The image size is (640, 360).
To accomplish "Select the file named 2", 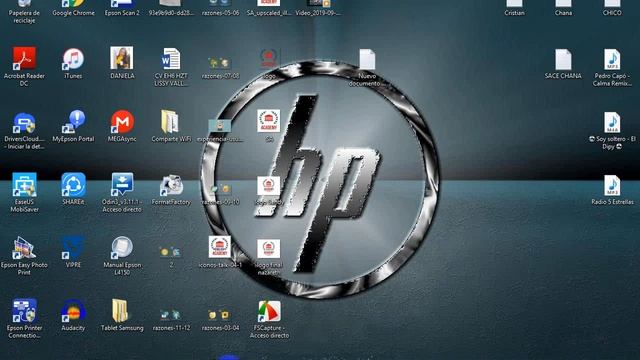I will point(171,252).
